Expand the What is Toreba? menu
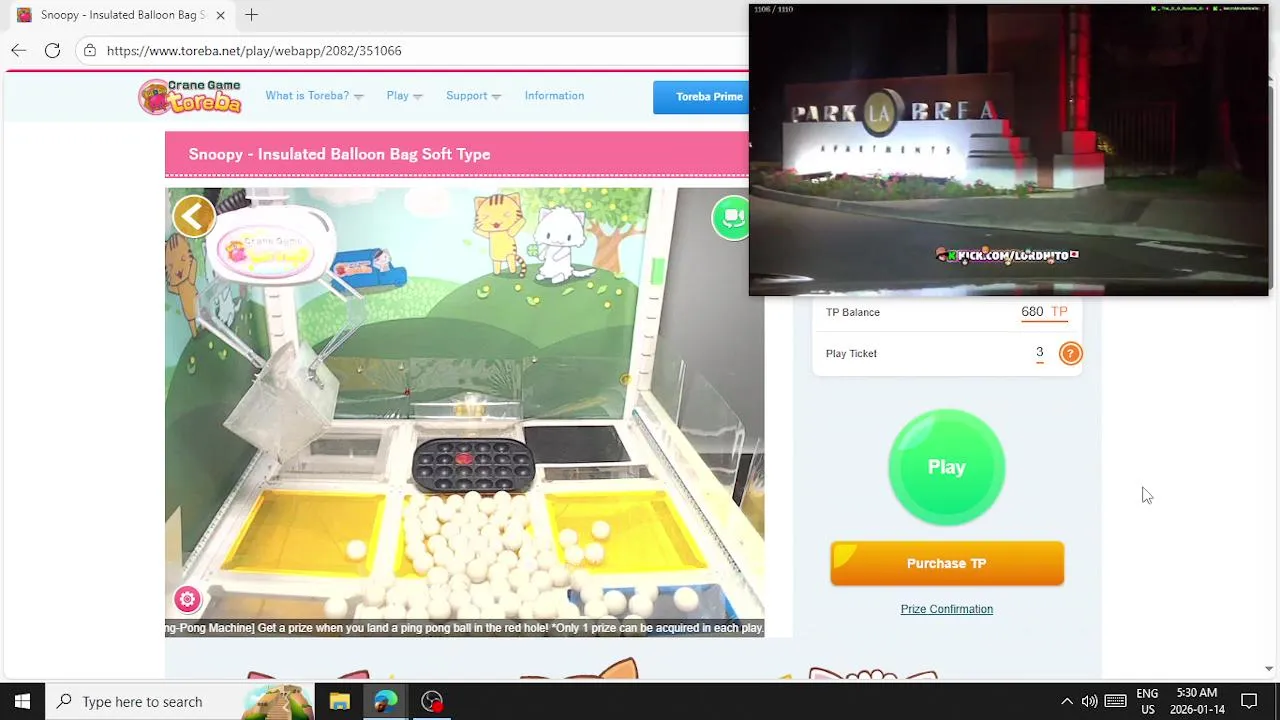Screen dimensions: 1280x720 (314, 96)
